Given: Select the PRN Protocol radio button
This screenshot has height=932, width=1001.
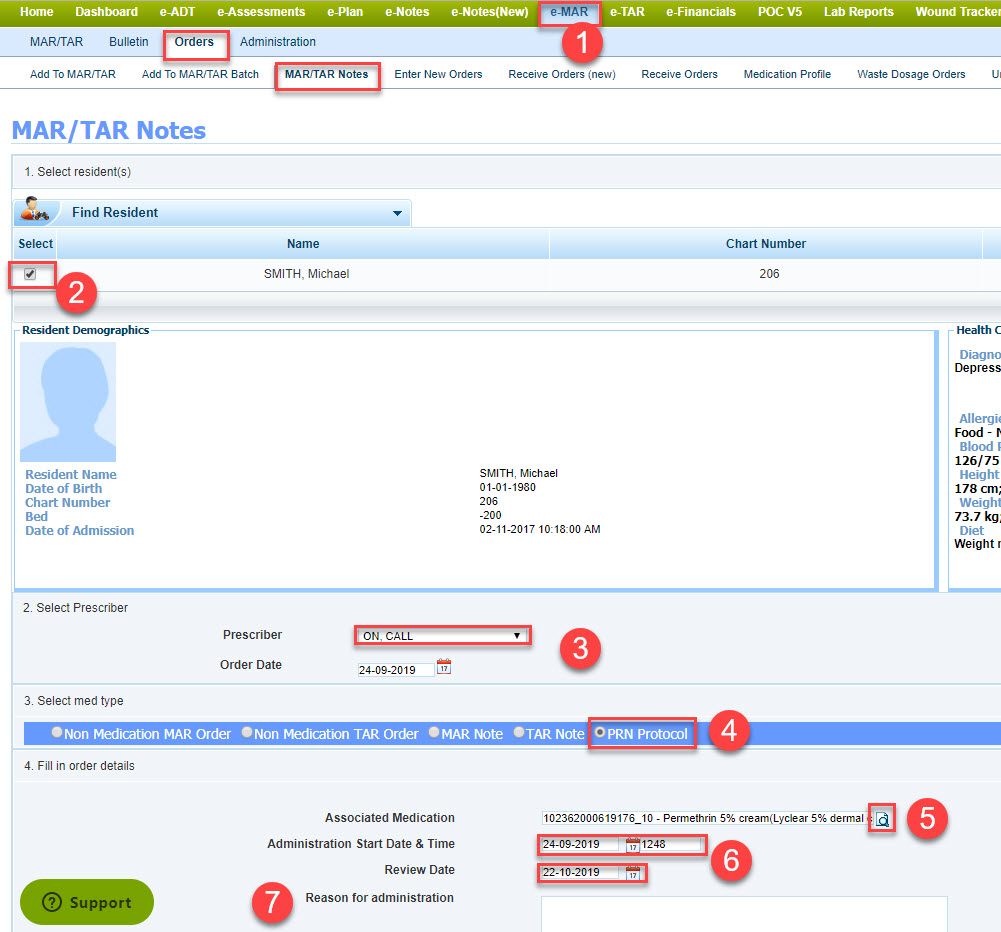Looking at the screenshot, I should (x=600, y=734).
